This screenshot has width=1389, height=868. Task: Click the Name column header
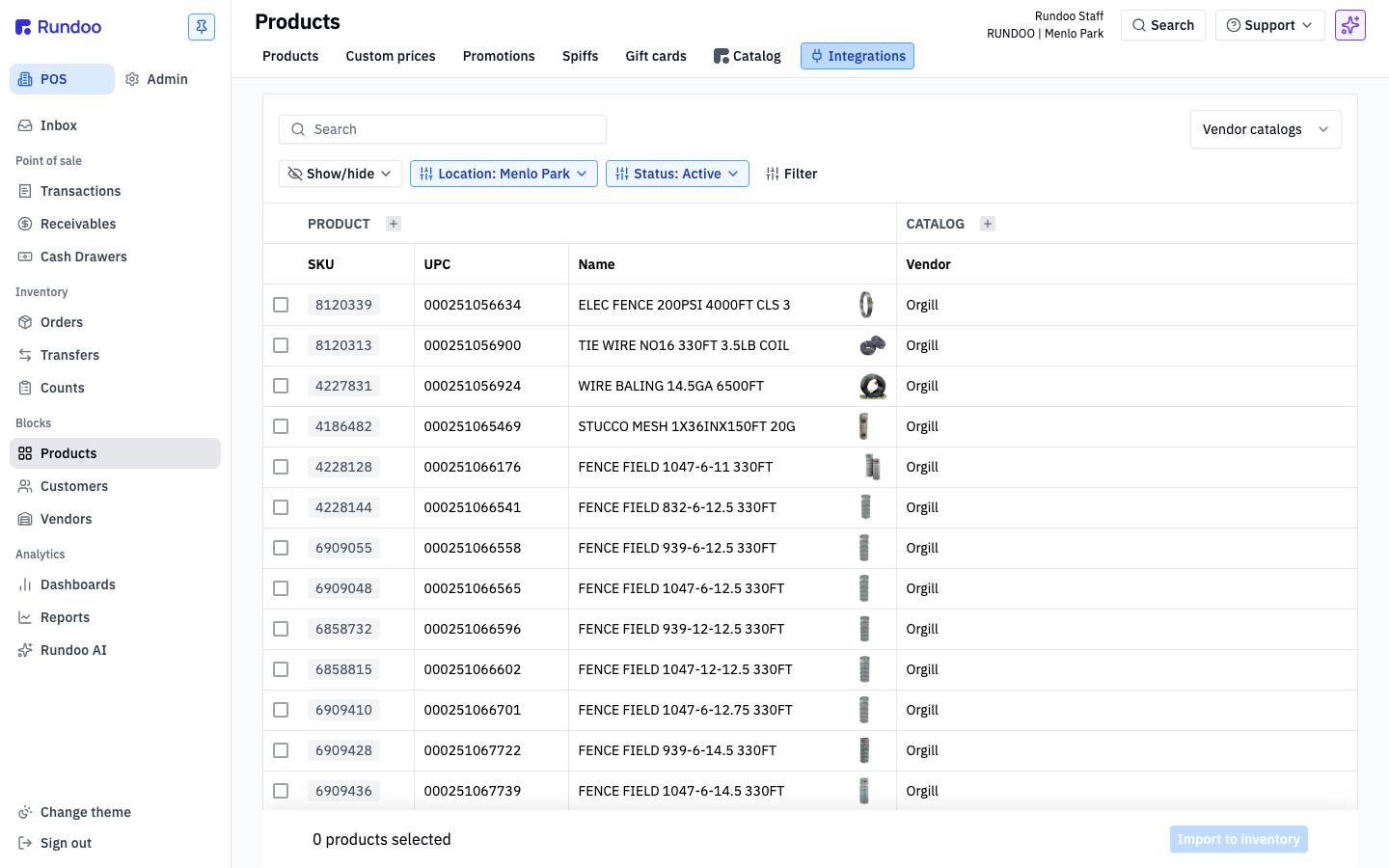[x=596, y=264]
